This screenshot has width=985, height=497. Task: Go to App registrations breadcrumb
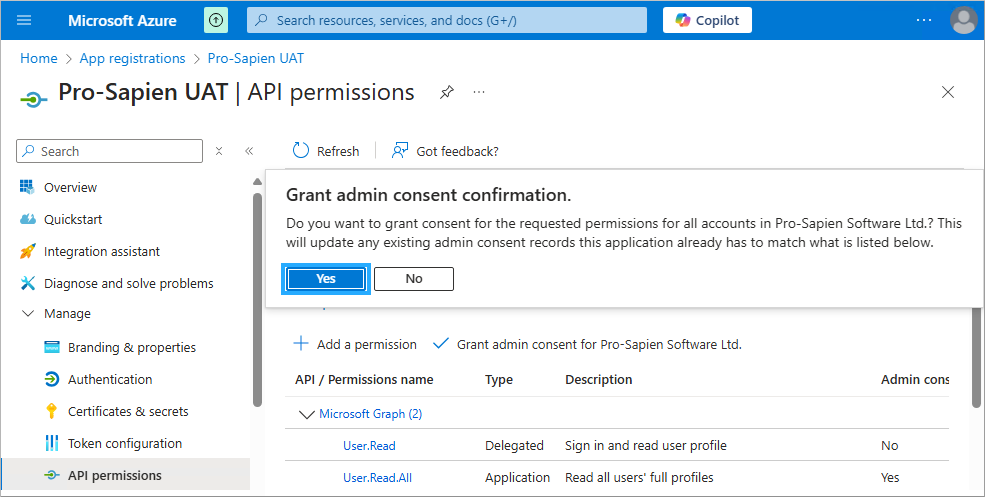(132, 58)
